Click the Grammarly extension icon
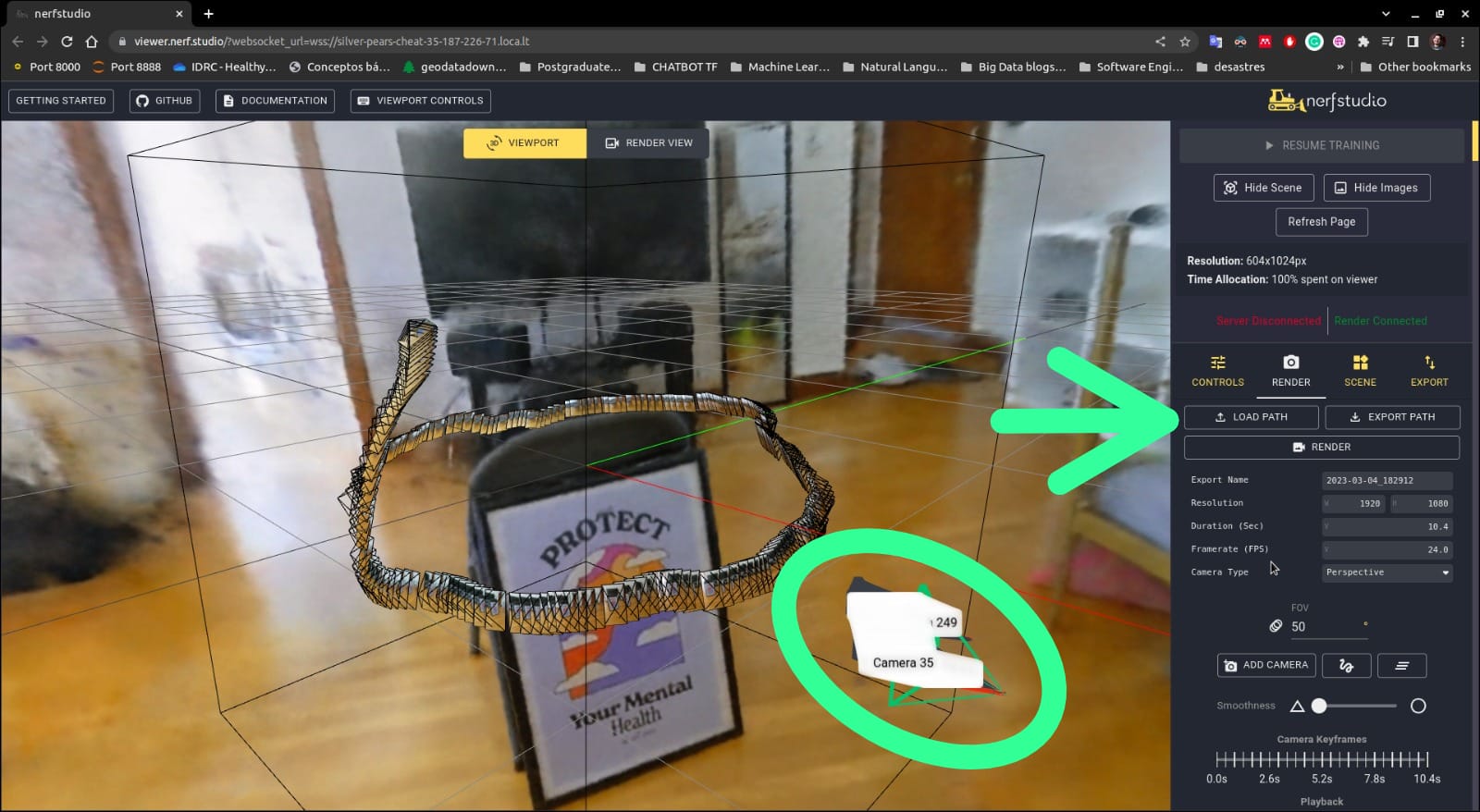The width and height of the screenshot is (1480, 812). (x=1313, y=42)
